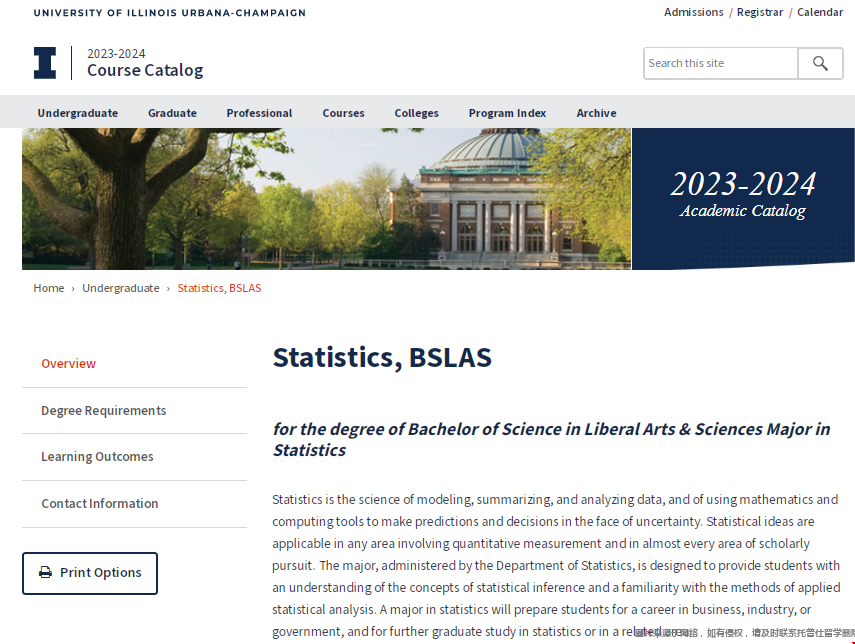Select the Program Index menu item

(507, 113)
